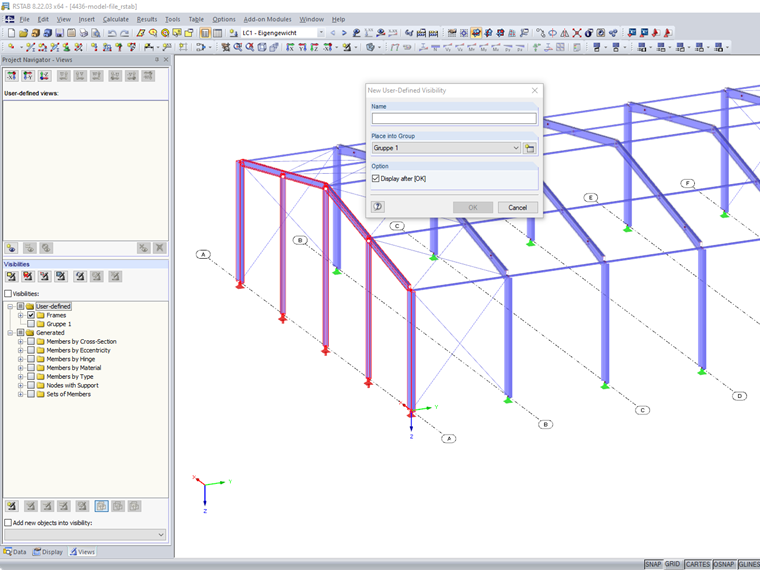Image resolution: width=760 pixels, height=570 pixels.
Task: Pin the Project Navigator panel
Action: [x=157, y=60]
